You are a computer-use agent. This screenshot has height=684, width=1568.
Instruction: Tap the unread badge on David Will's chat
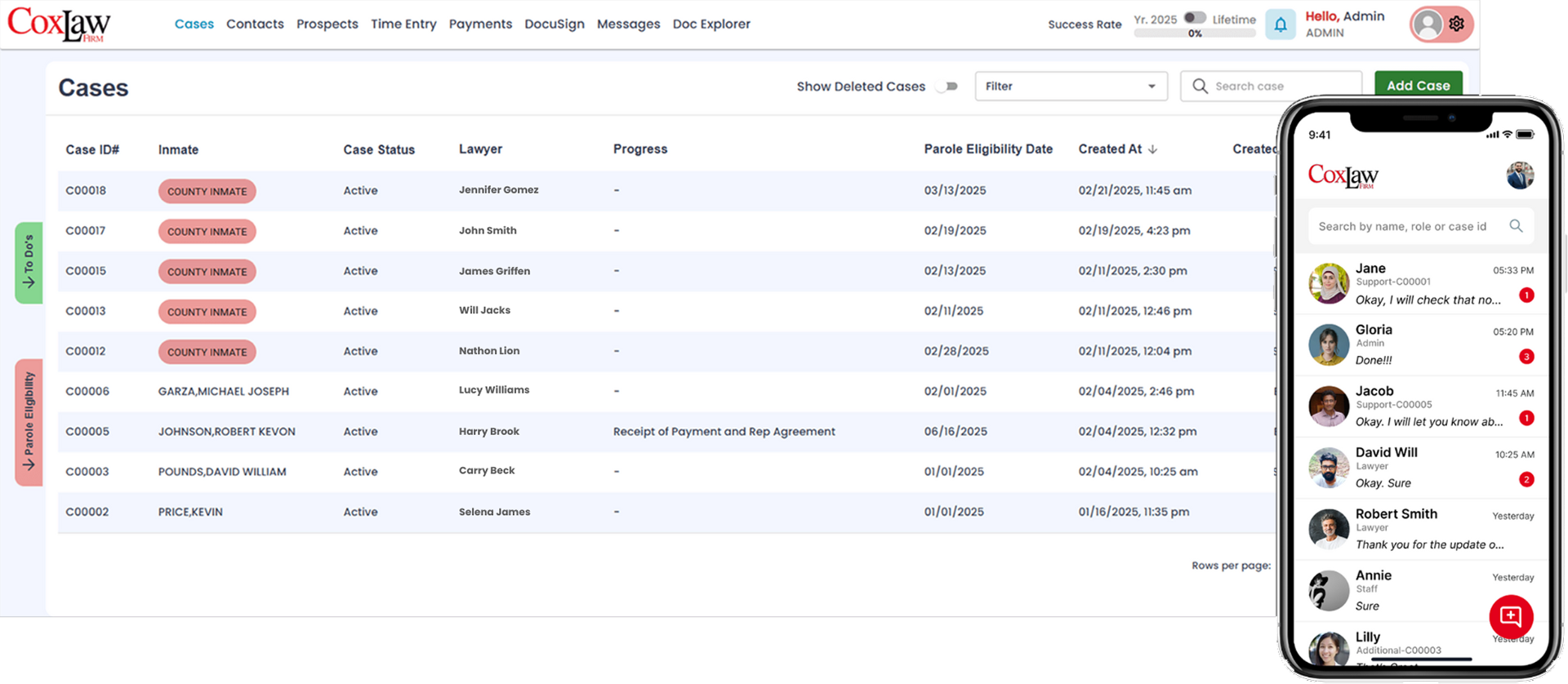pyautogui.click(x=1526, y=479)
